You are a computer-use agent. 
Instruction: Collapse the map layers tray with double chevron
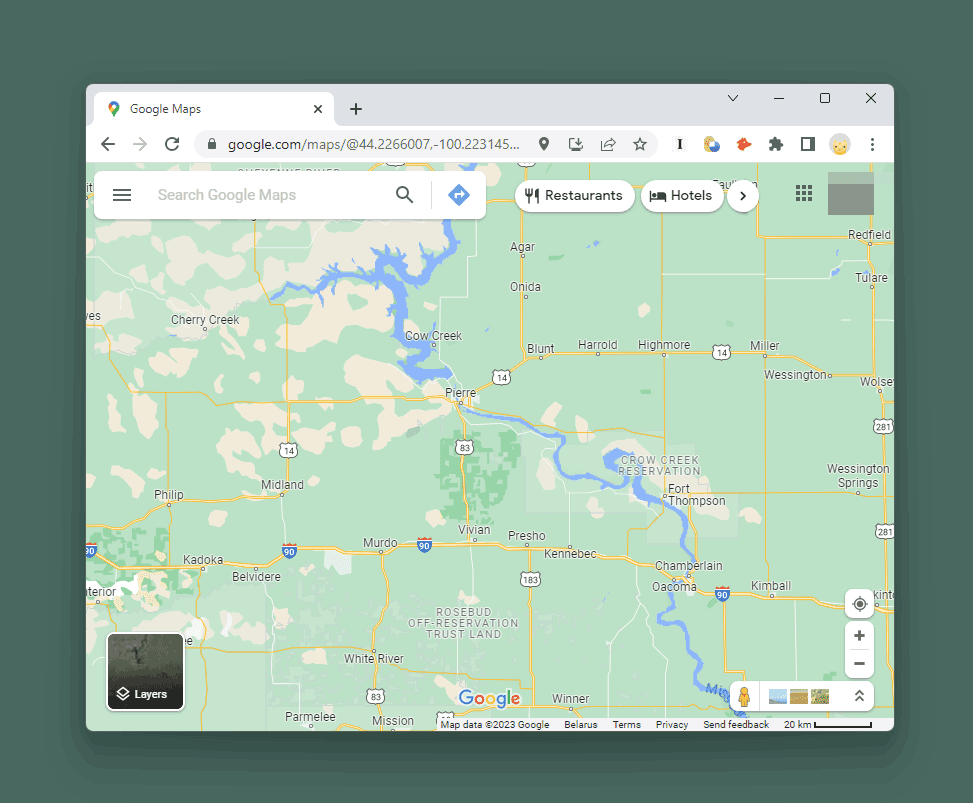[859, 696]
